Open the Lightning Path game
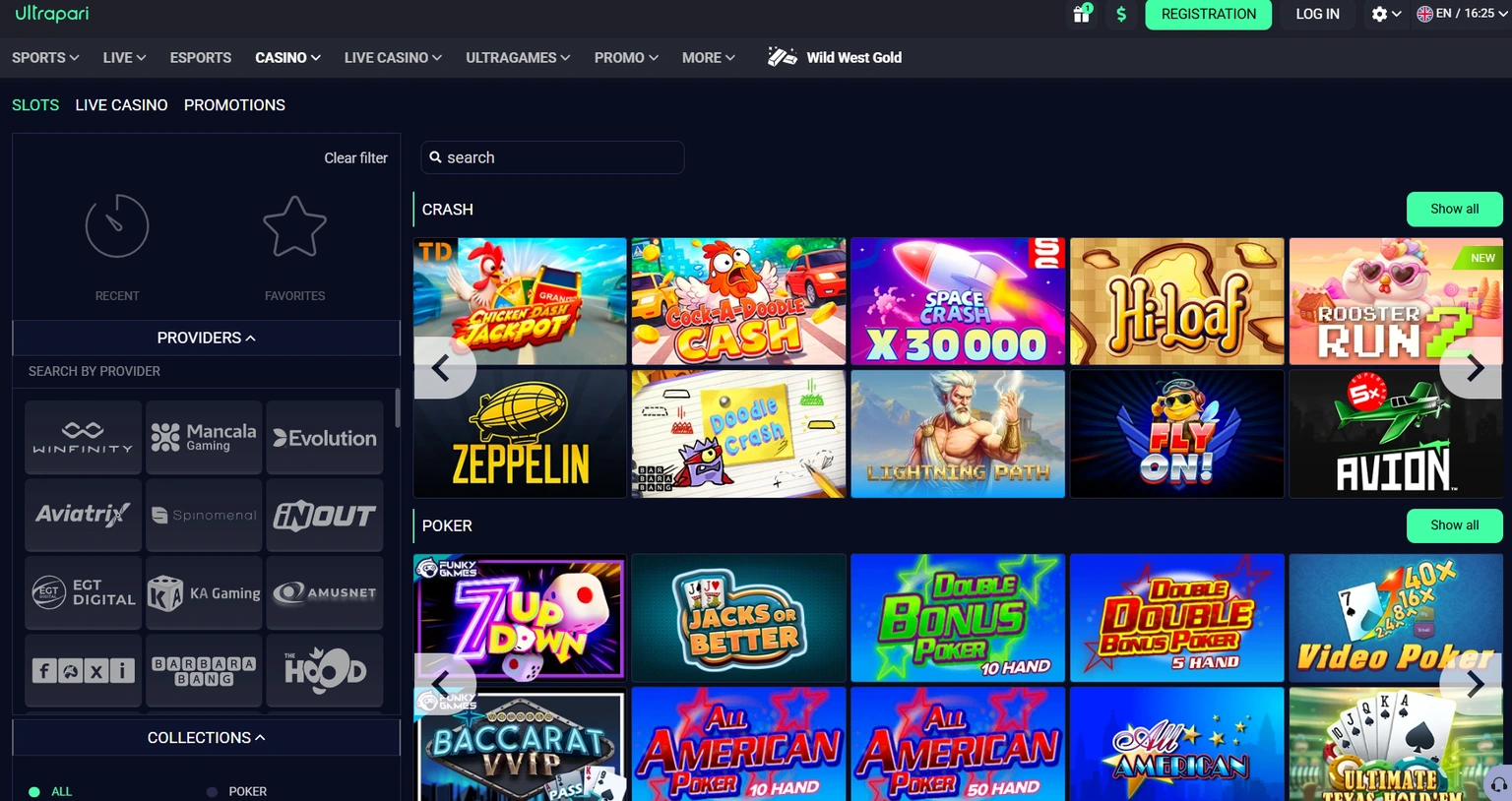Screen dimensions: 1512x801 (958, 434)
